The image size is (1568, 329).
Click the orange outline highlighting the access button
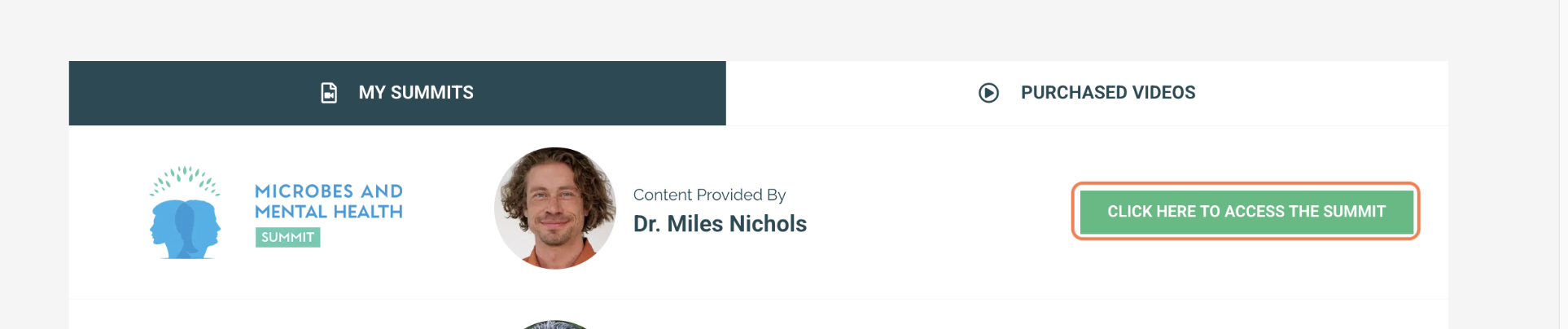click(x=1246, y=184)
